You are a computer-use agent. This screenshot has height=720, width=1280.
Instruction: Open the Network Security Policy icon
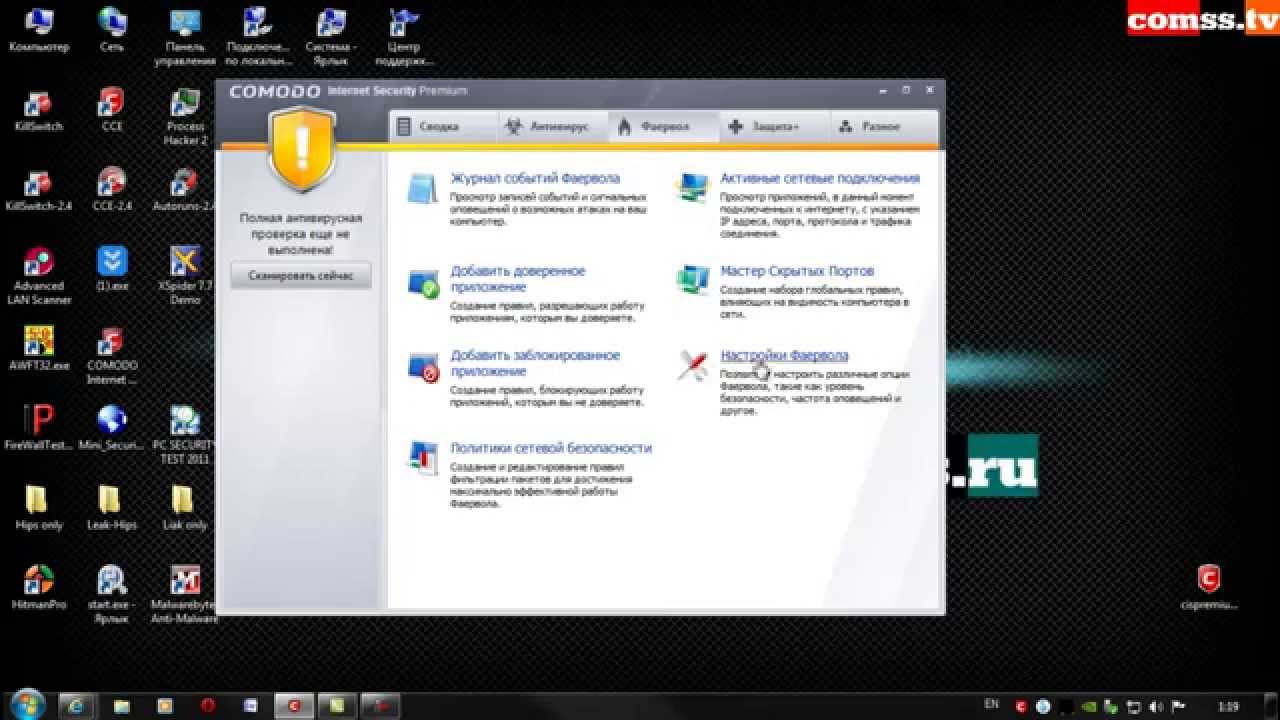click(423, 456)
